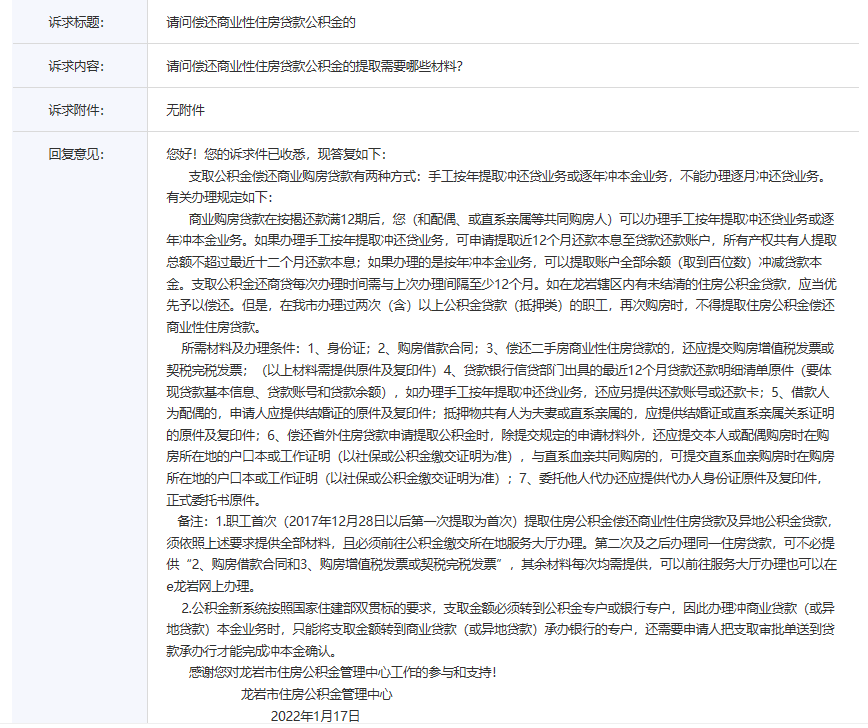This screenshot has height=728, width=868.
Task: Click the 无附件 attachment value
Action: pyautogui.click(x=185, y=110)
